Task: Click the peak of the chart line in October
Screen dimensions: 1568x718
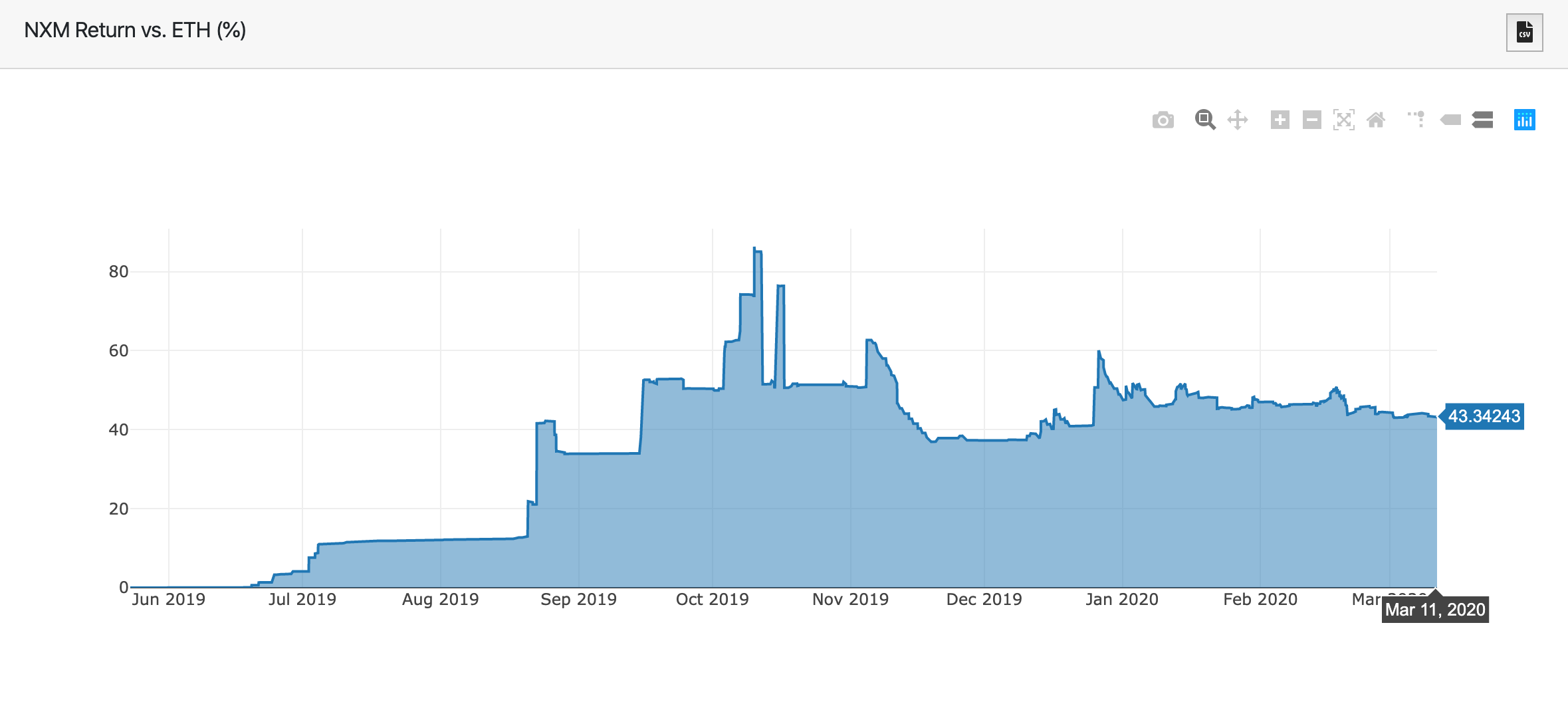Action: 754,249
